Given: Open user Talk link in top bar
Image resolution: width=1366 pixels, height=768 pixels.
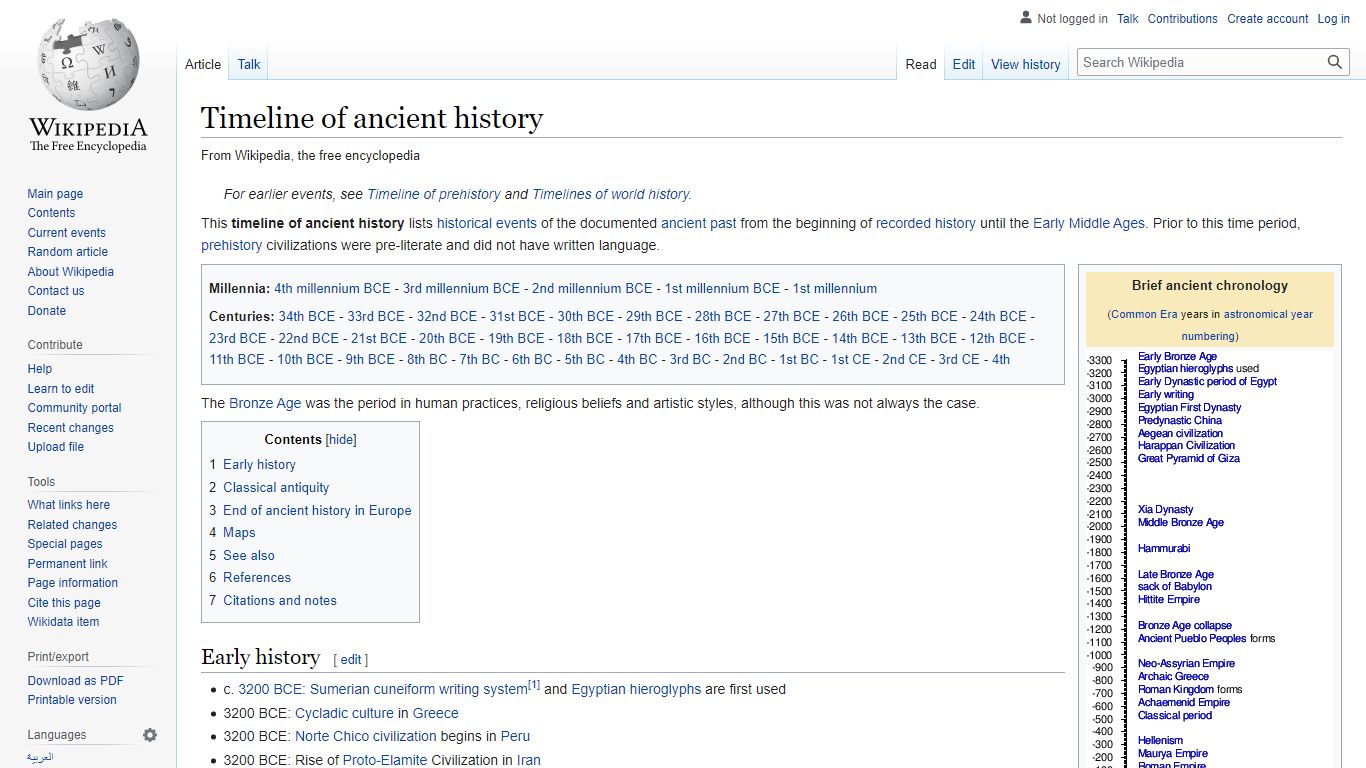Looking at the screenshot, I should (1128, 19).
